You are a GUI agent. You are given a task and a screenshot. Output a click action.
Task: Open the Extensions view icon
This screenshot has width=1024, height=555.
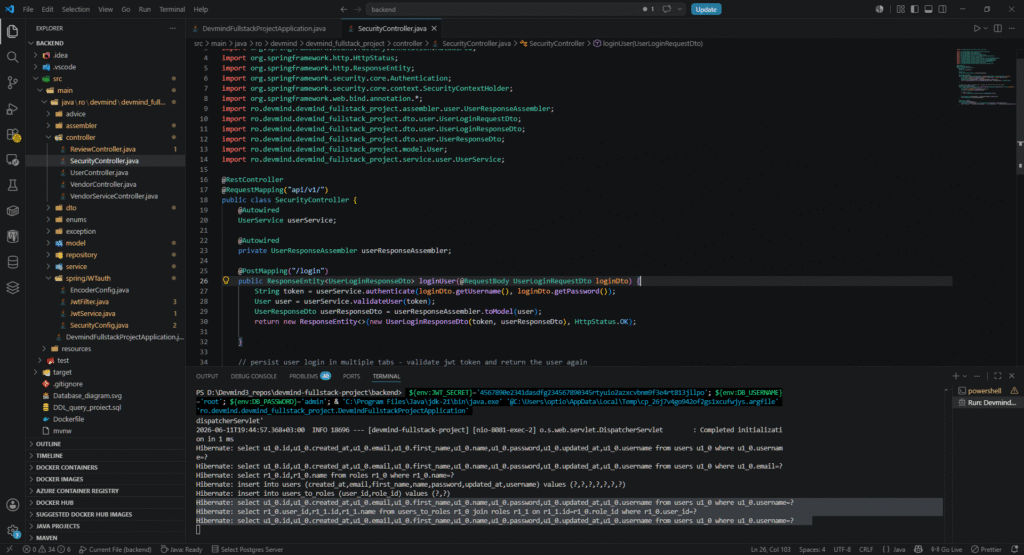pyautogui.click(x=12, y=135)
